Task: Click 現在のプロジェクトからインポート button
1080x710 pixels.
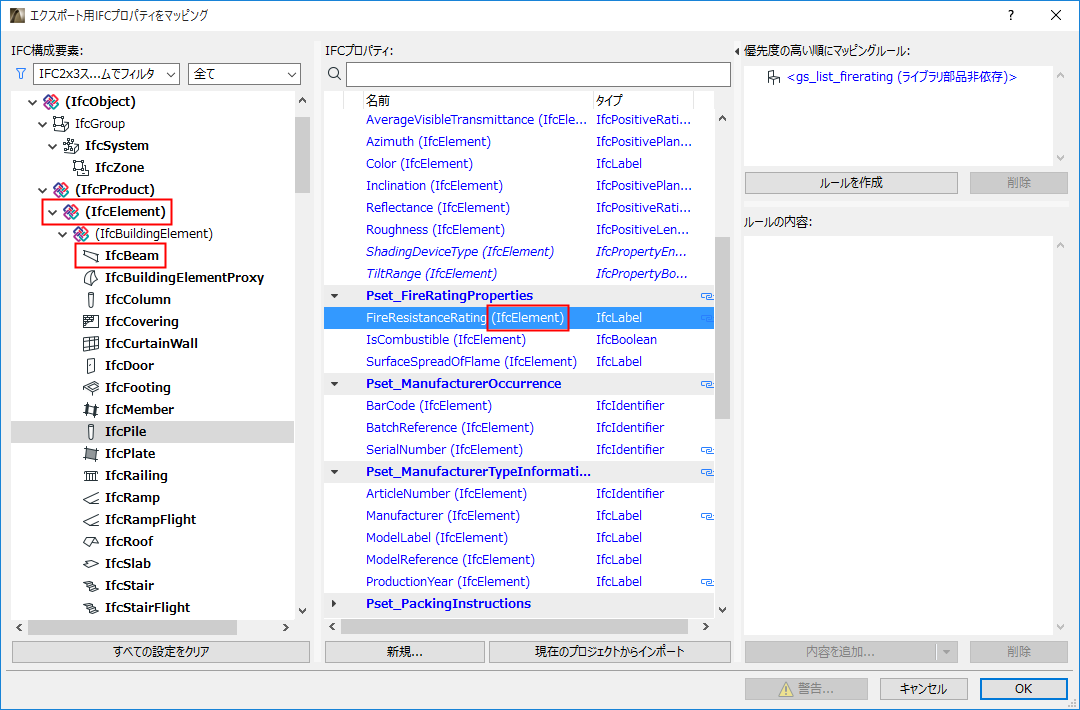Action: (x=610, y=652)
